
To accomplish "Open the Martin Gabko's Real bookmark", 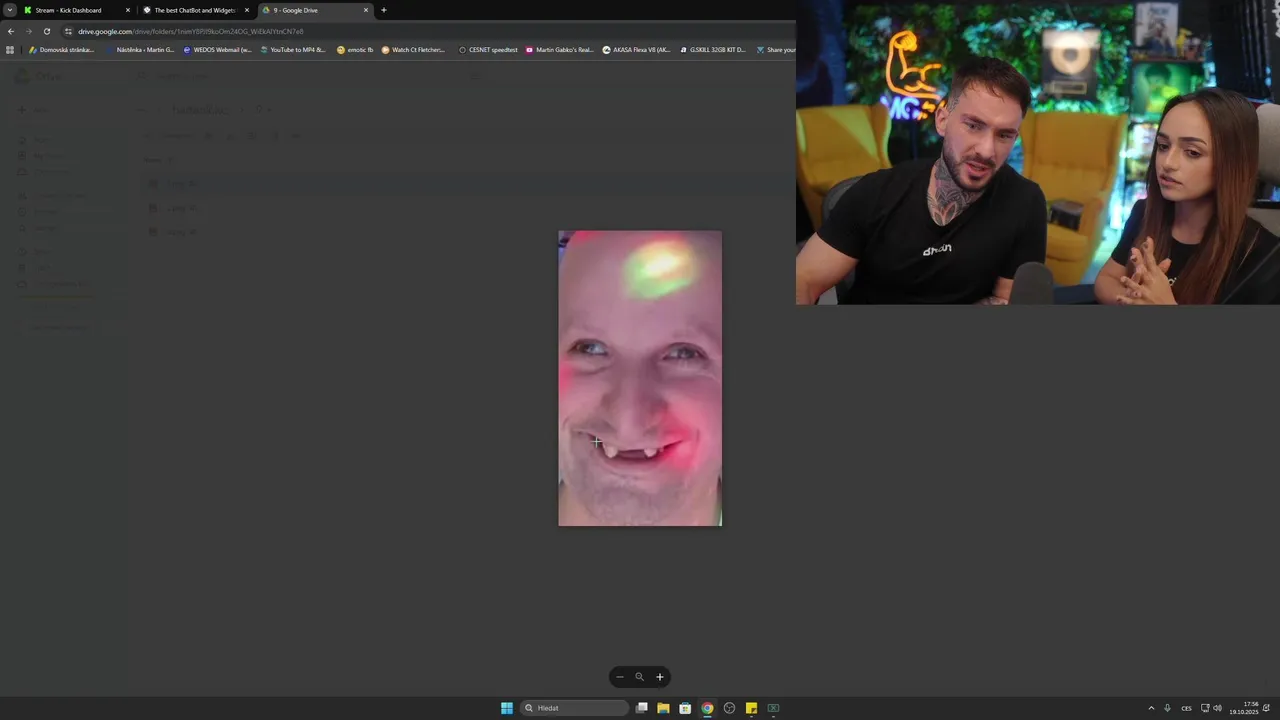I will pos(560,49).
